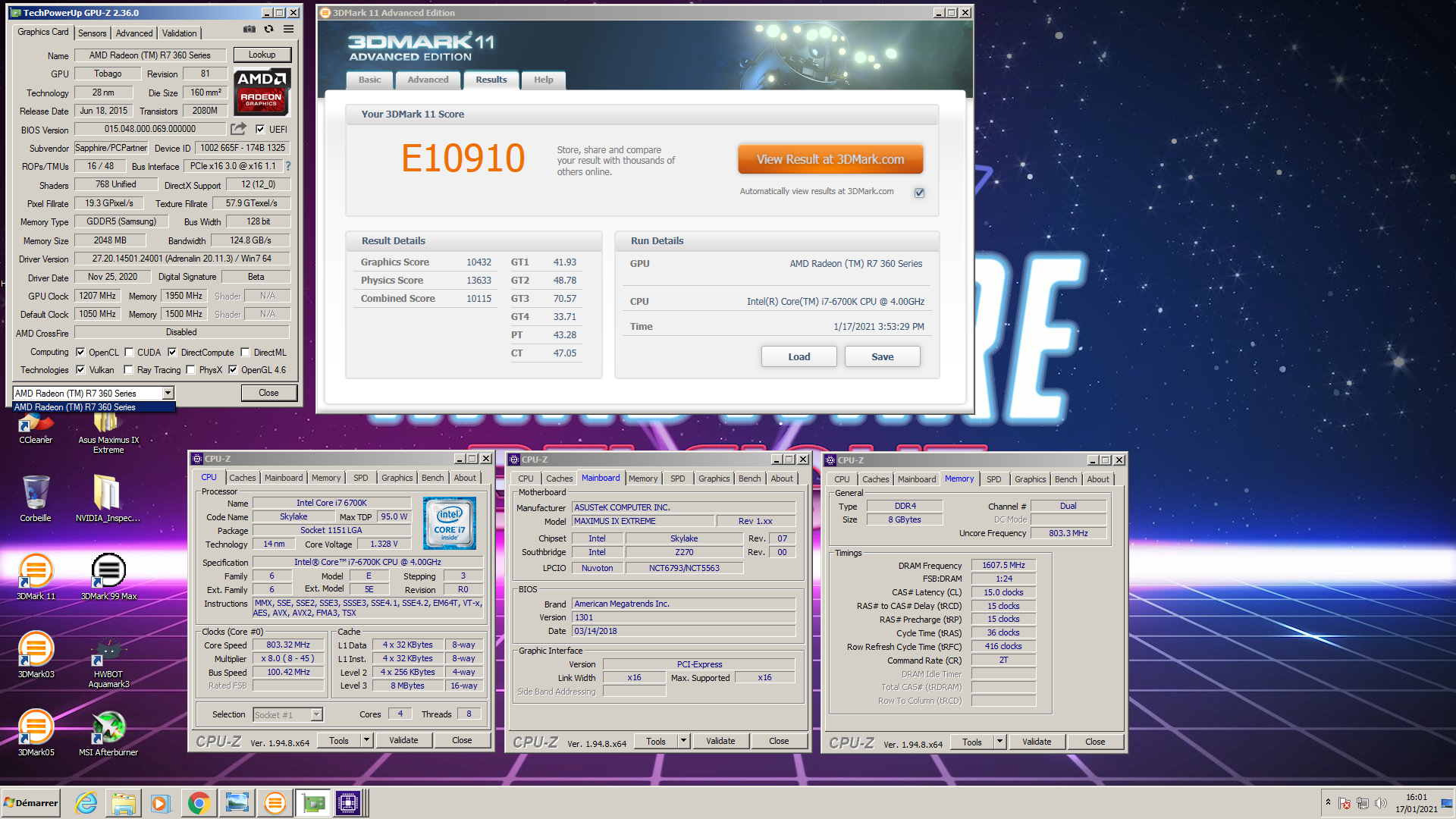Open the Socket #1 selection dropdown
Screen dimensions: 1456x819
click(316, 714)
